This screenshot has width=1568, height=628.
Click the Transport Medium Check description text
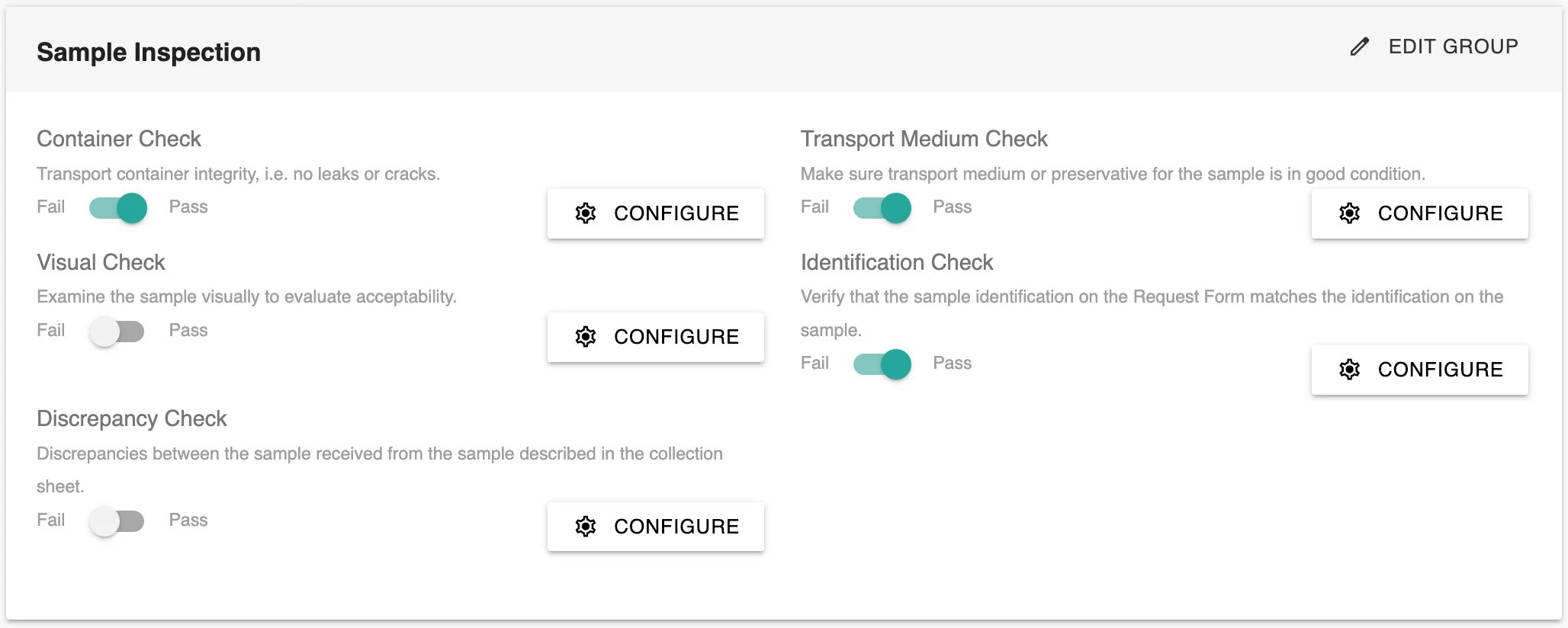coord(1113,174)
